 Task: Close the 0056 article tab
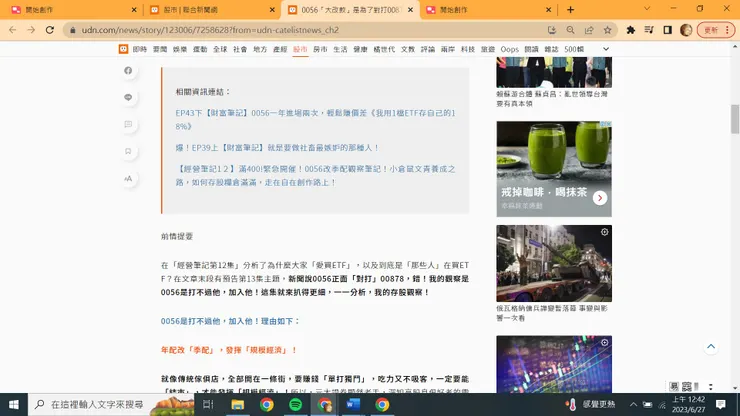(410, 9)
